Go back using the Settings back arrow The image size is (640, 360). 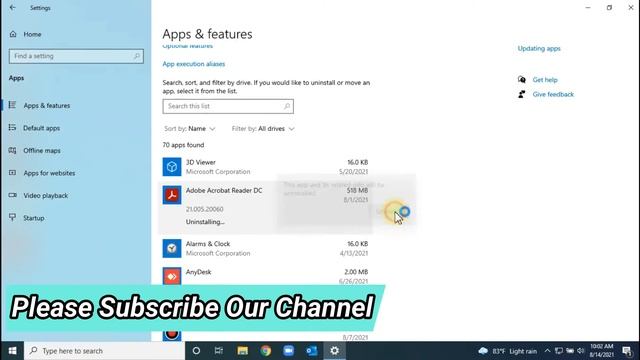13,8
